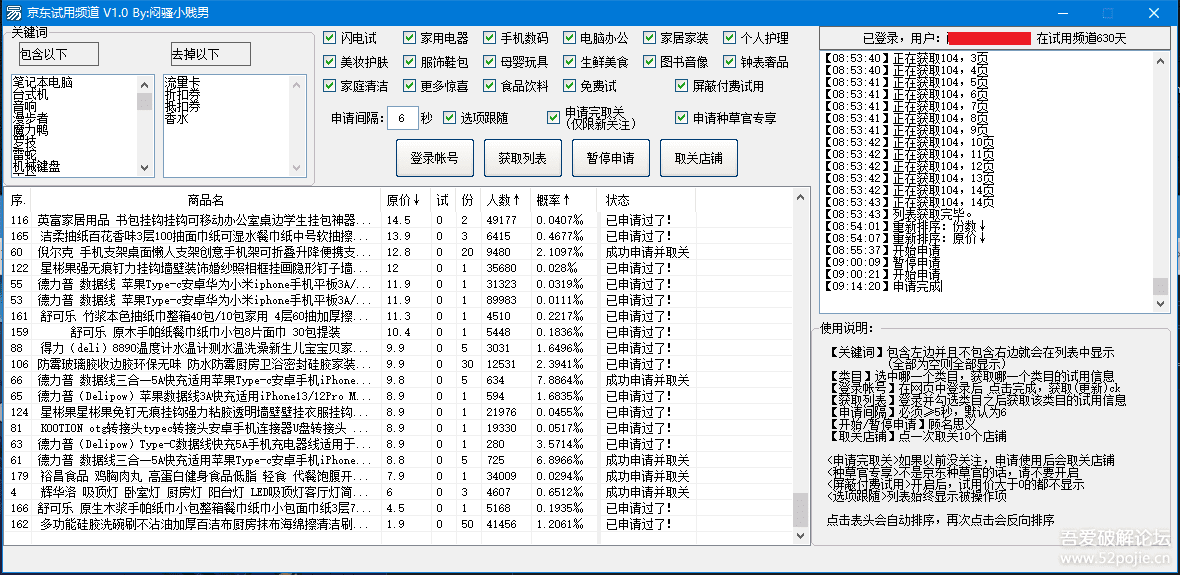The image size is (1180, 575).
Task: Click the log panel scrollbar up arrow
Action: (x=1161, y=62)
